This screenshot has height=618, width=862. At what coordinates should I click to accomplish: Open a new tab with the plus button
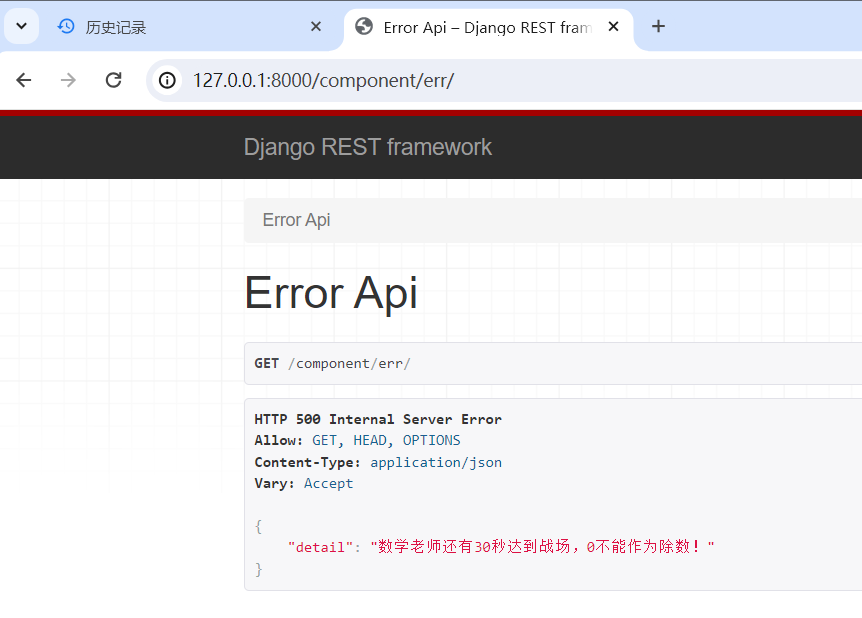tap(658, 26)
